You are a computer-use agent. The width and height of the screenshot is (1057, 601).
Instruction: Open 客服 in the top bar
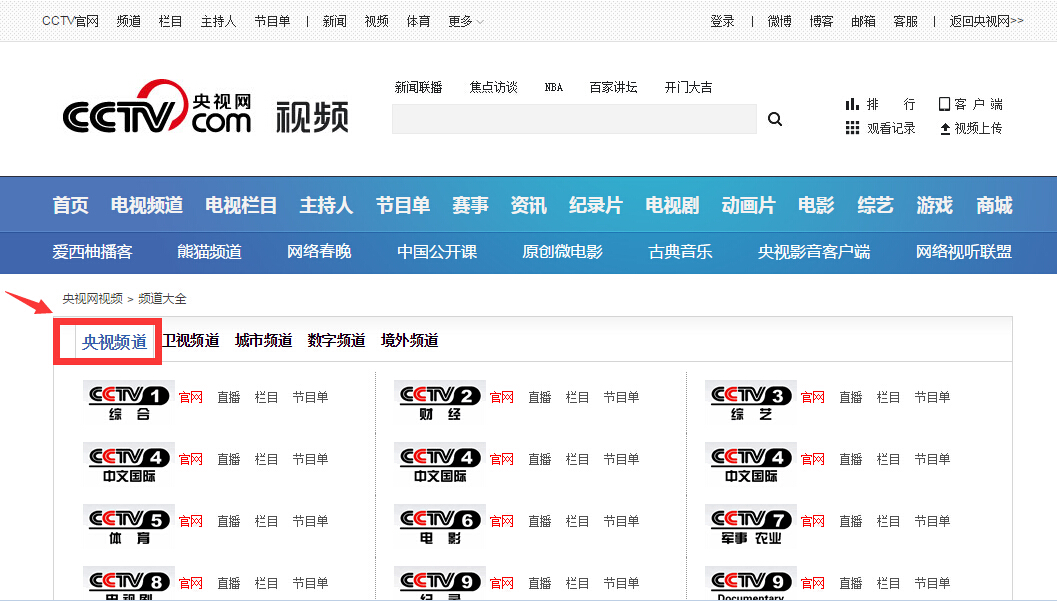click(905, 22)
